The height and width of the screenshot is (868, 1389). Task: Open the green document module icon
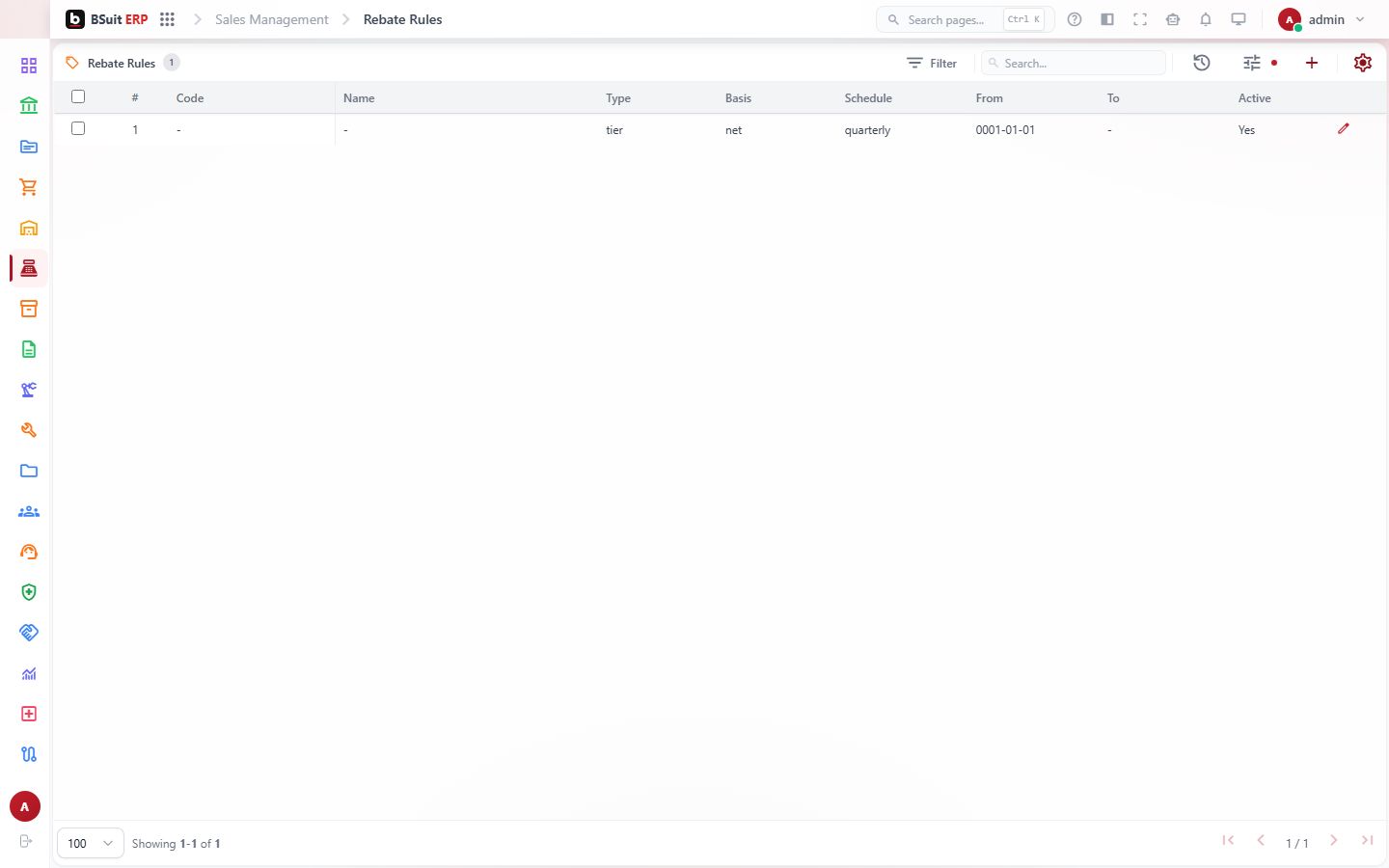[29, 349]
